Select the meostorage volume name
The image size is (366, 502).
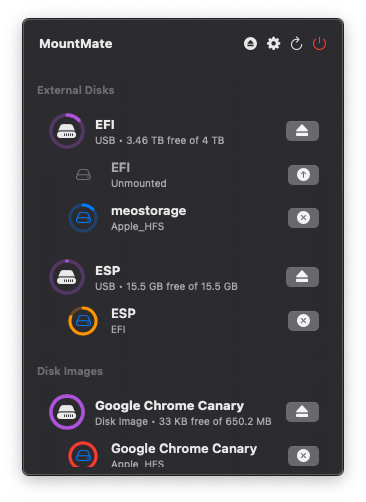click(149, 211)
